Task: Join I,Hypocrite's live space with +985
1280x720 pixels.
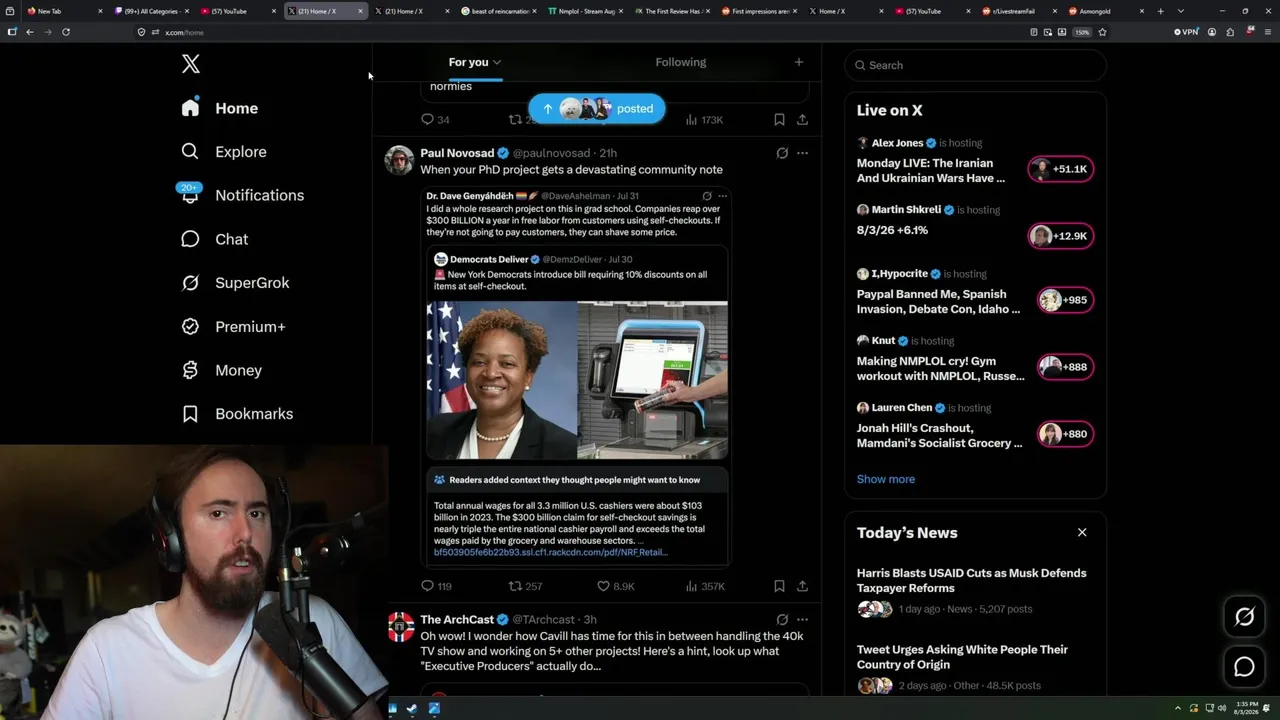Action: [x=1066, y=300]
